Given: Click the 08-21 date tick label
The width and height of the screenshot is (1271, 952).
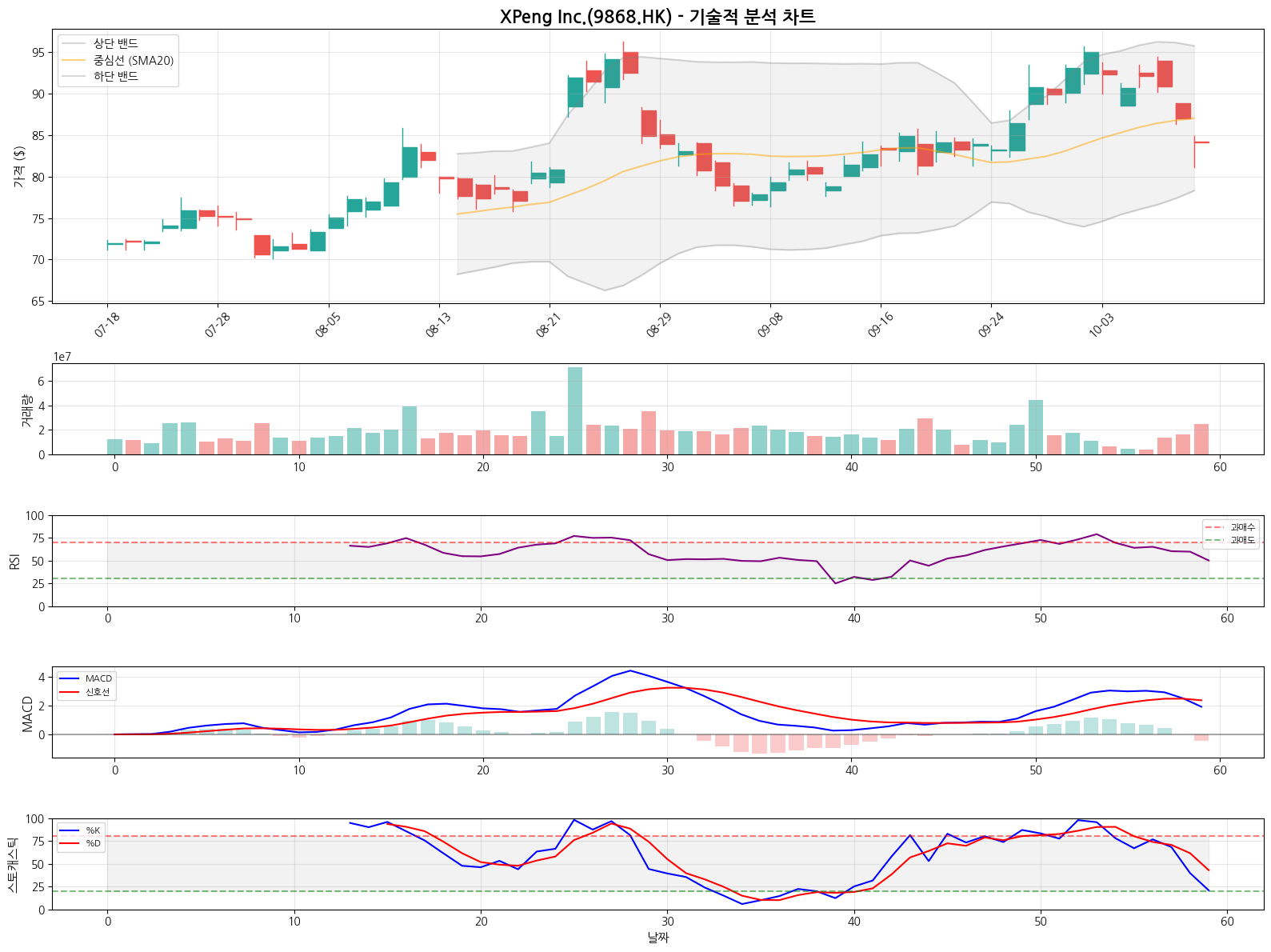Looking at the screenshot, I should [550, 325].
